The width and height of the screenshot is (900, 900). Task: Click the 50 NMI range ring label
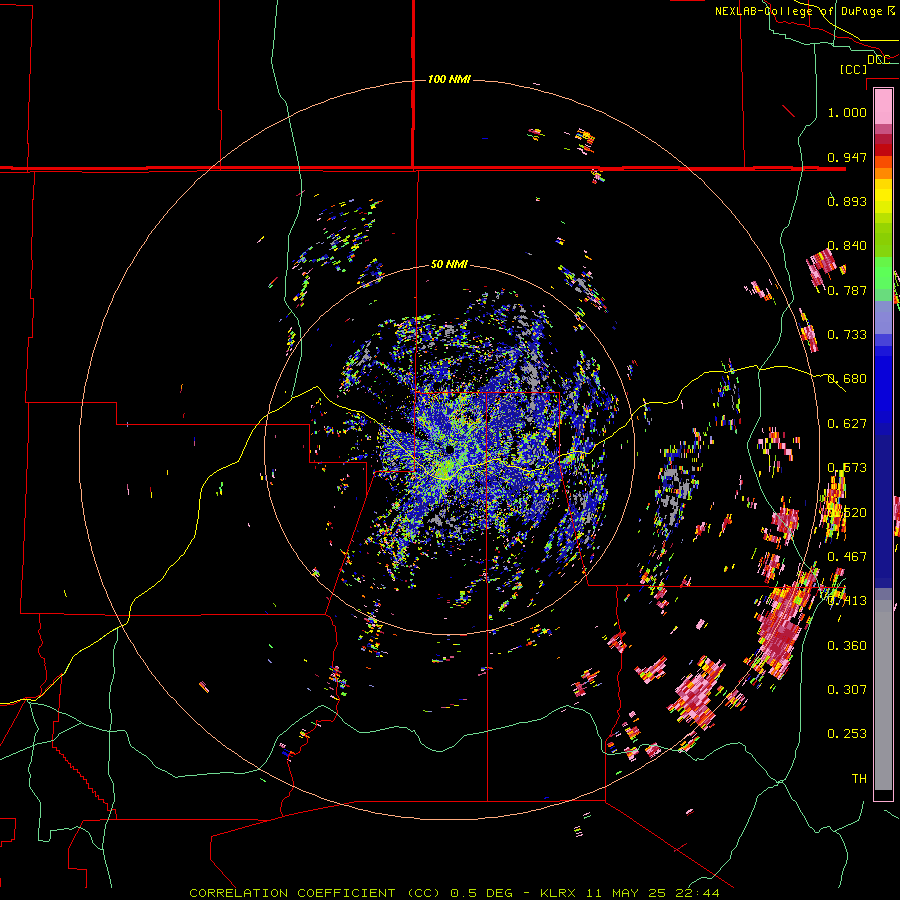coord(449,265)
